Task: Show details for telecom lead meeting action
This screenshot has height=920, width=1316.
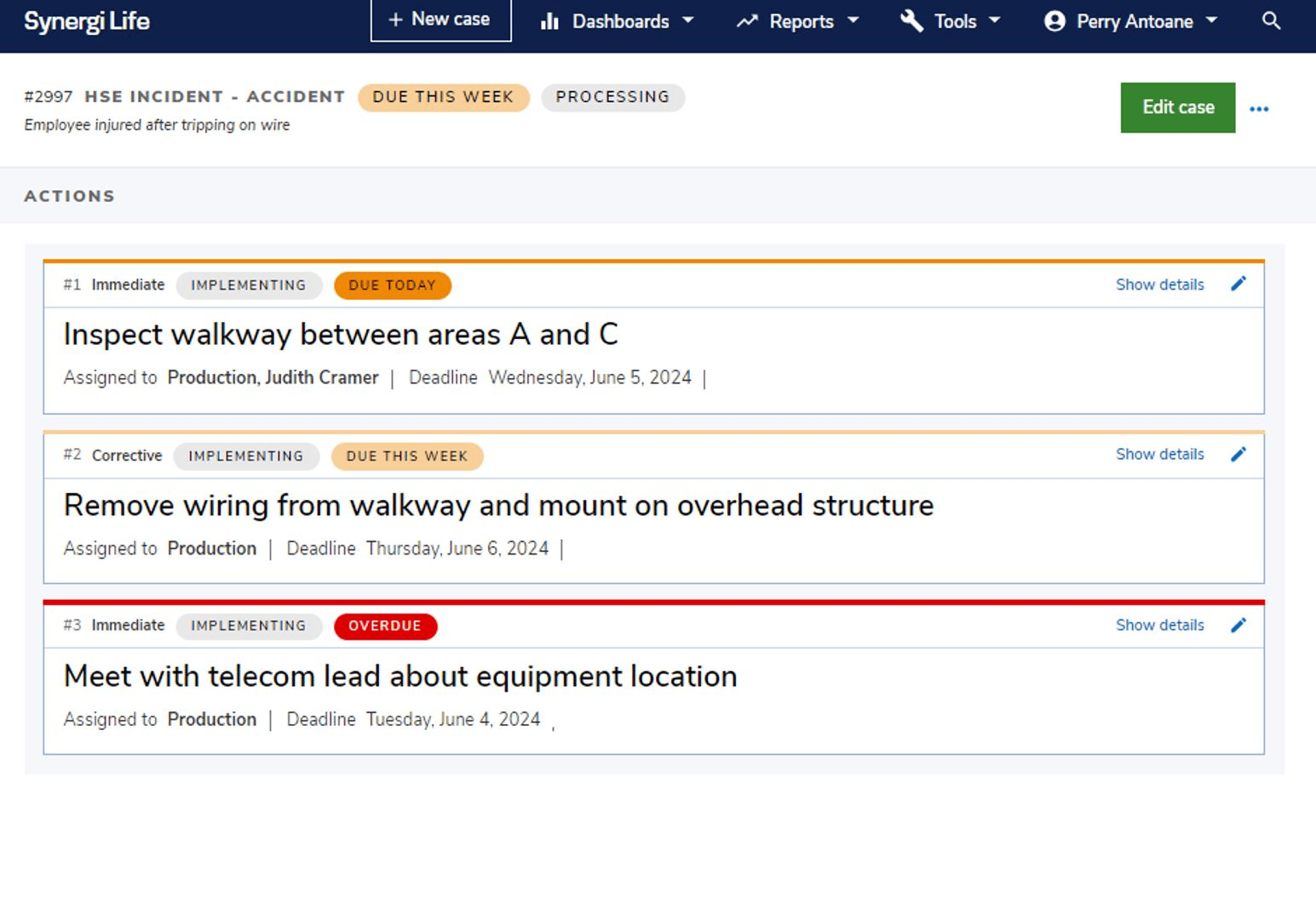Action: coord(1159,625)
